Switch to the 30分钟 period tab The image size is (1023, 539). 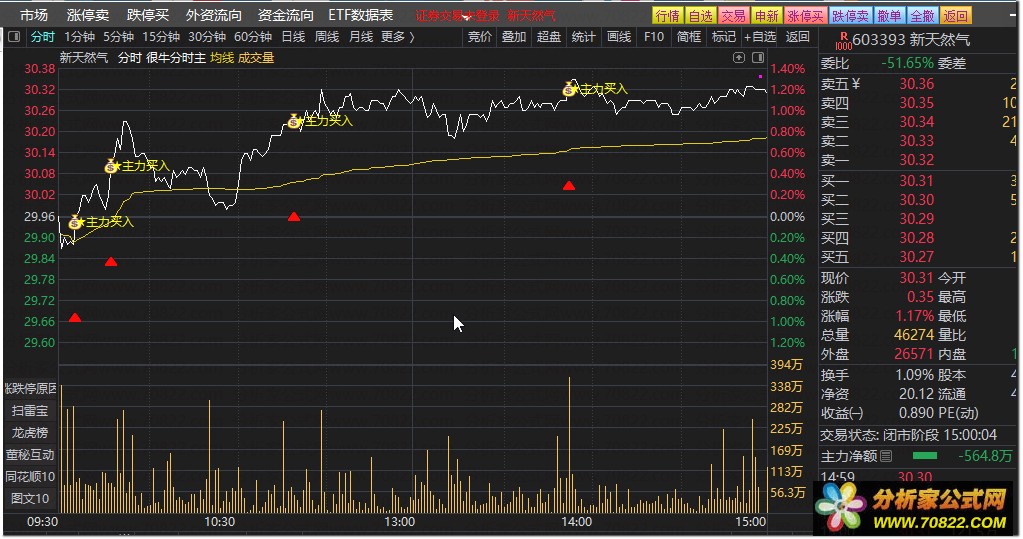coord(207,37)
